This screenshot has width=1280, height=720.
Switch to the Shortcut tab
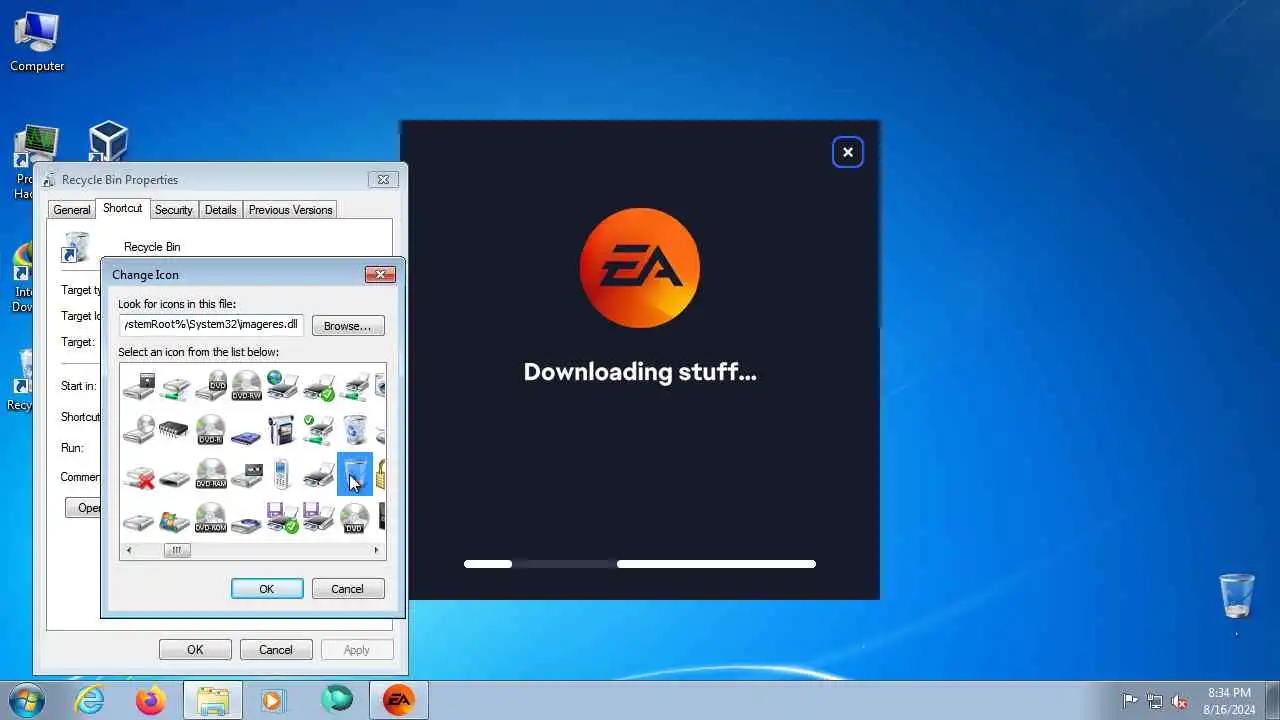(122, 208)
